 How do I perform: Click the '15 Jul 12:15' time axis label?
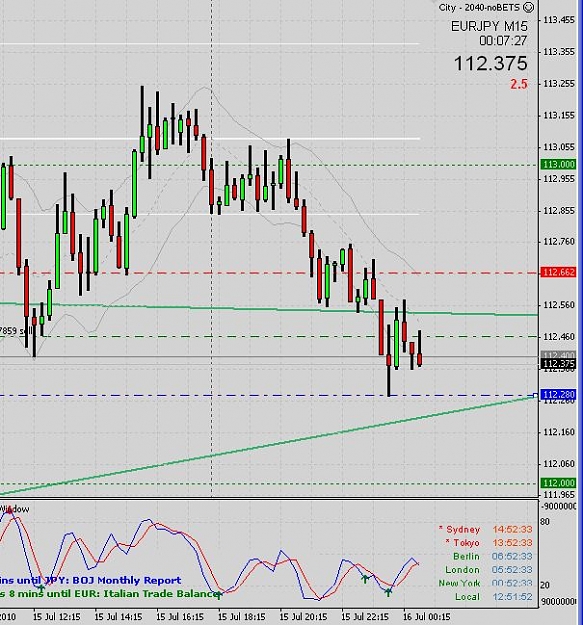coord(57,617)
